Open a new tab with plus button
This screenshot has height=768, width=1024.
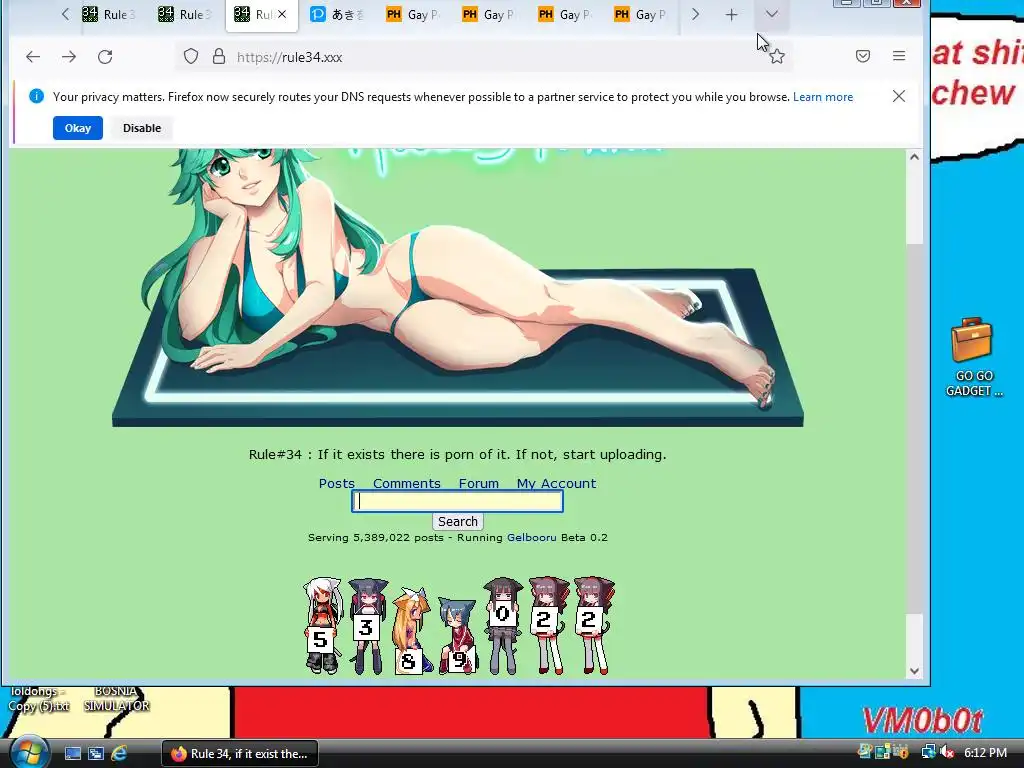(x=731, y=14)
